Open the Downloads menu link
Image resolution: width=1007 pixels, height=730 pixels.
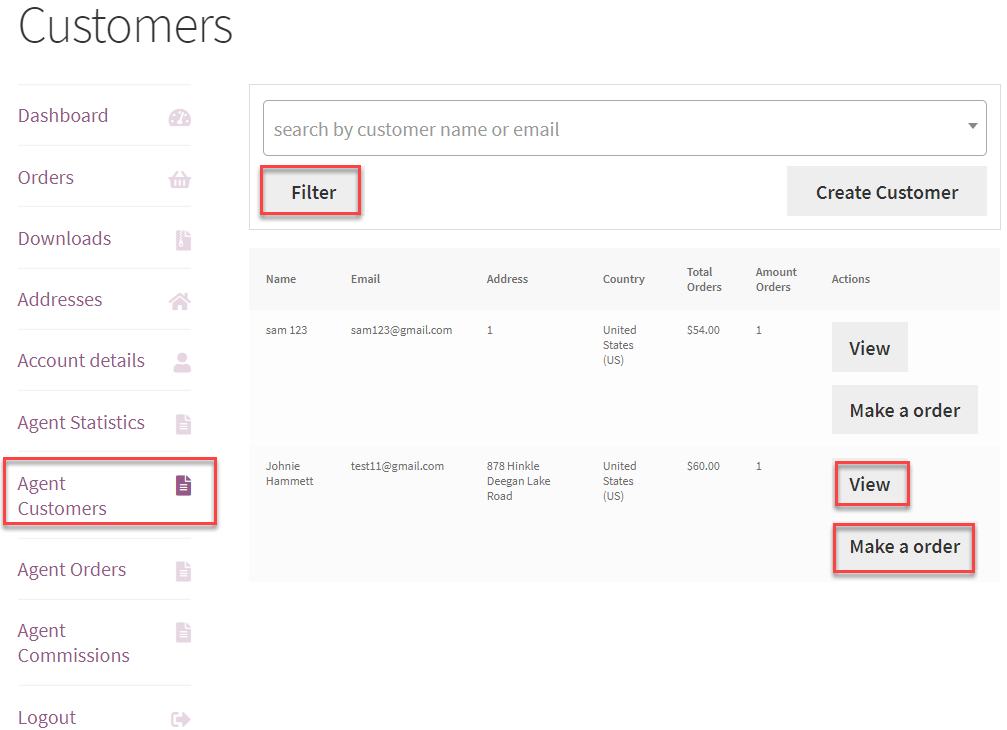click(x=64, y=239)
